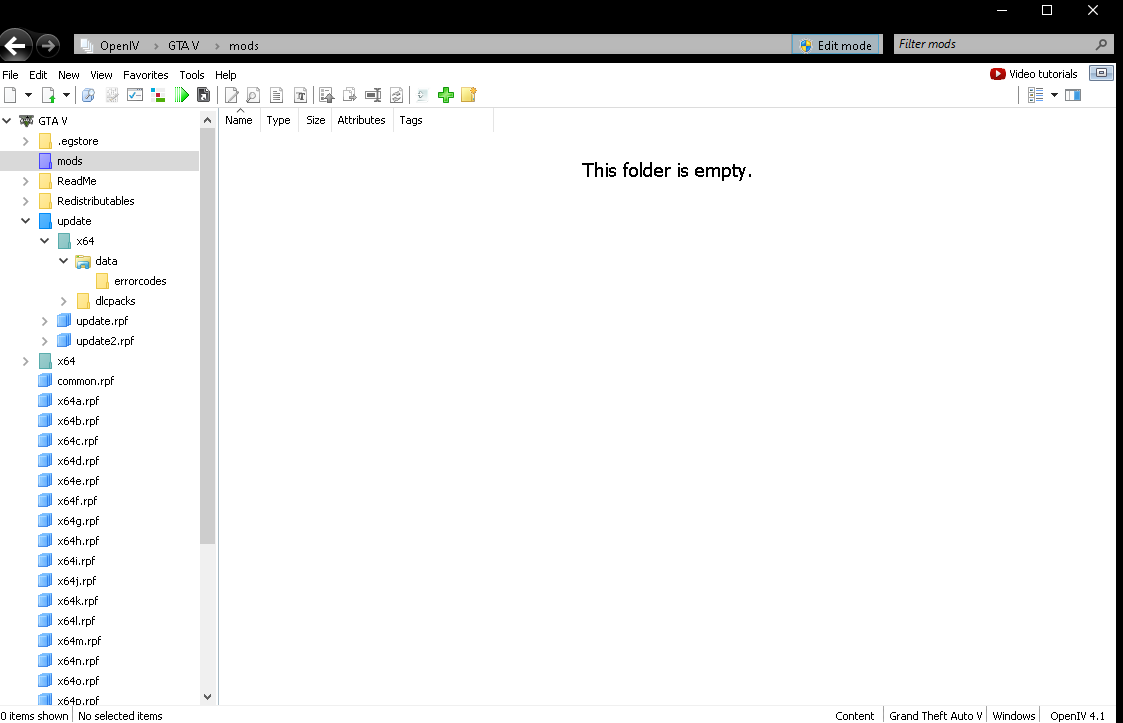Expand the .egstore folder node
The width and height of the screenshot is (1123, 723).
tap(26, 141)
